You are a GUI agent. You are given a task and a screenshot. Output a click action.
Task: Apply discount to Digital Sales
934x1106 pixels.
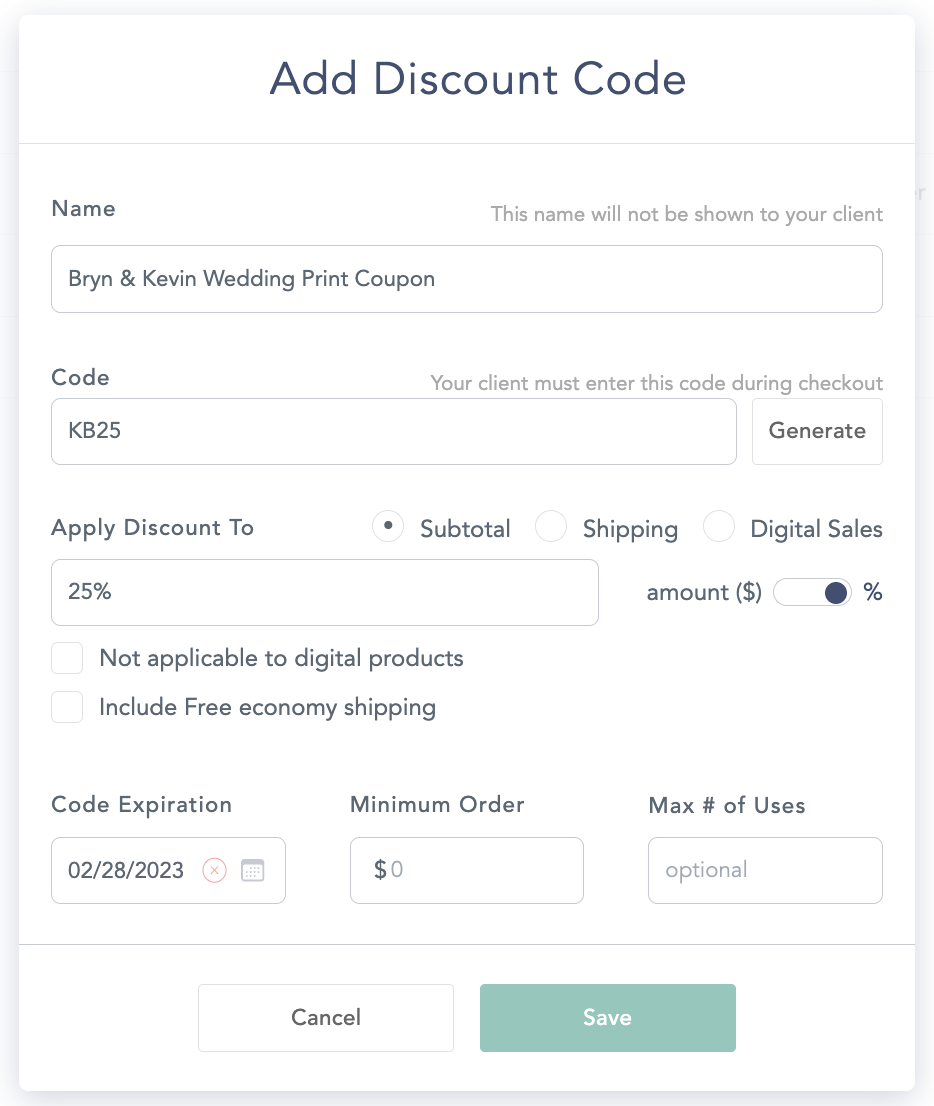719,527
